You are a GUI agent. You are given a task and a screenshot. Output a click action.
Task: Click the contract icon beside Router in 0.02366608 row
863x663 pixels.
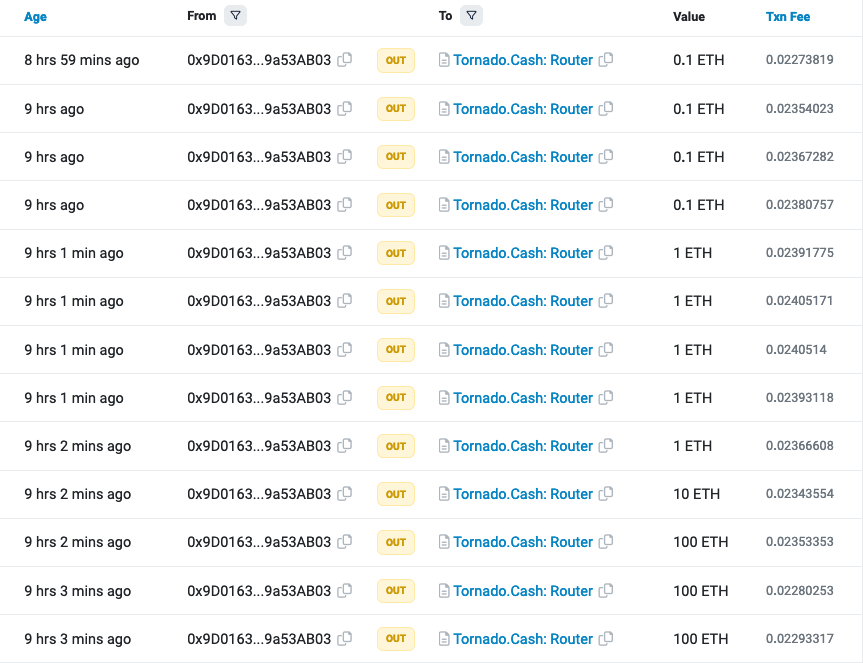pyautogui.click(x=444, y=446)
